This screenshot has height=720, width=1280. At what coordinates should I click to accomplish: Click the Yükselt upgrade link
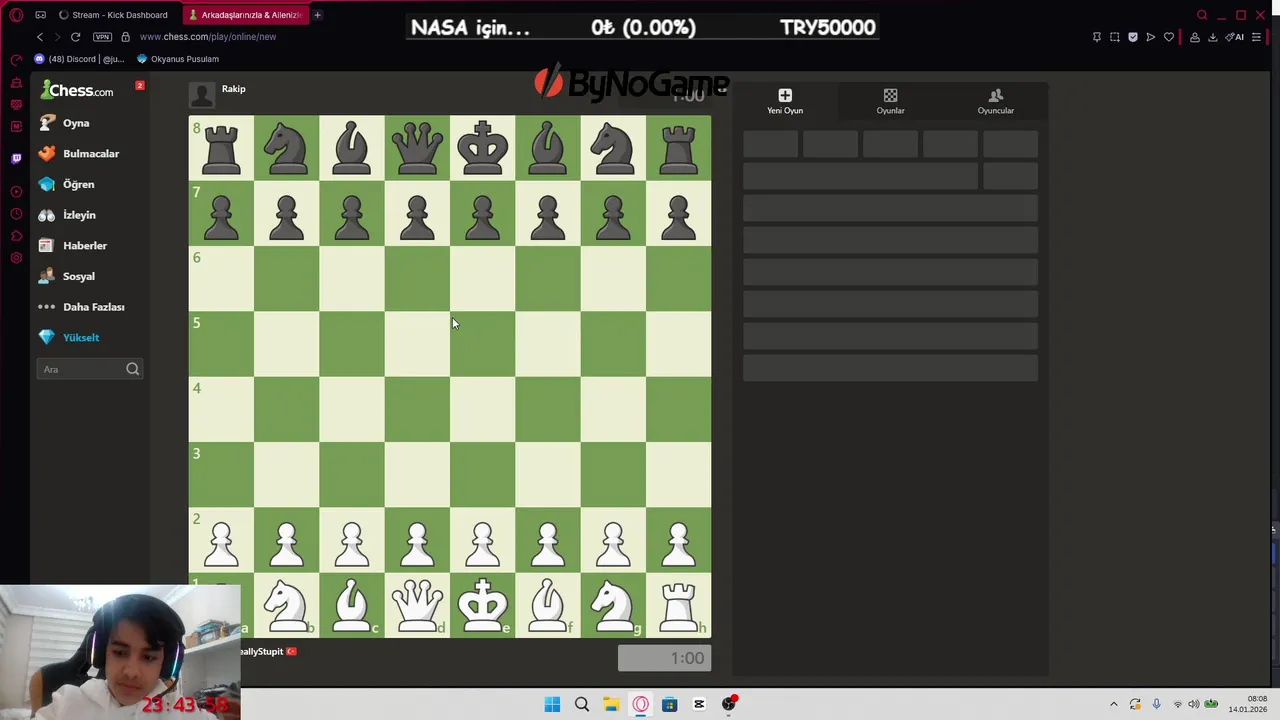pyautogui.click(x=70, y=338)
